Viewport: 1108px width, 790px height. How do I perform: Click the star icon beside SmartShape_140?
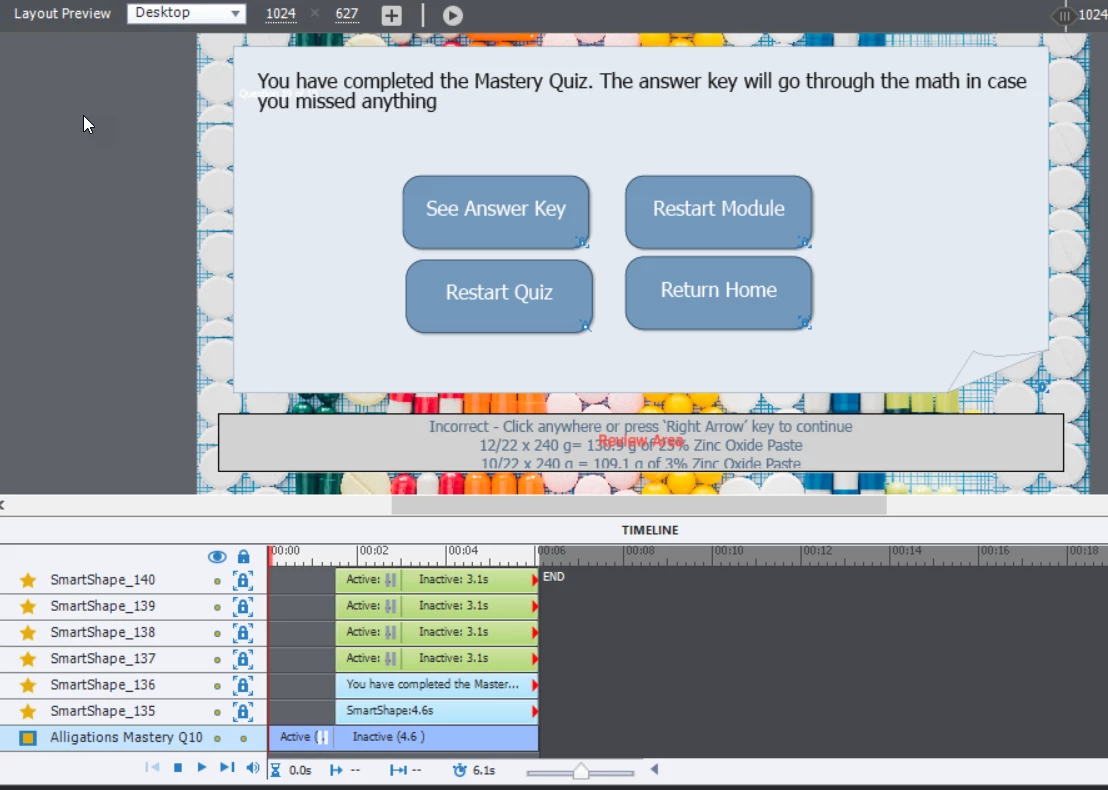(28, 580)
